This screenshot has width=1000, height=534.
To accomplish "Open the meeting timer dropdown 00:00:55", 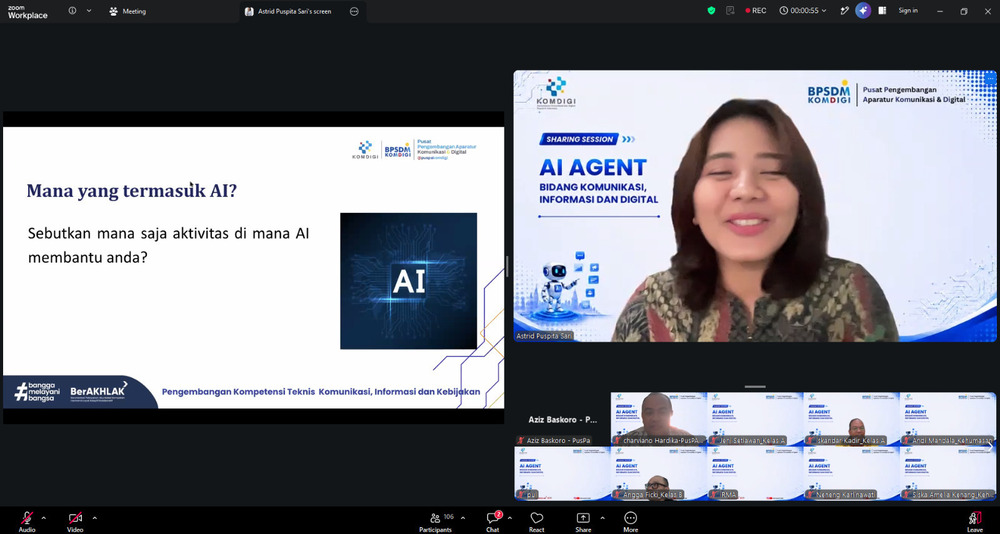I will click(x=802, y=11).
